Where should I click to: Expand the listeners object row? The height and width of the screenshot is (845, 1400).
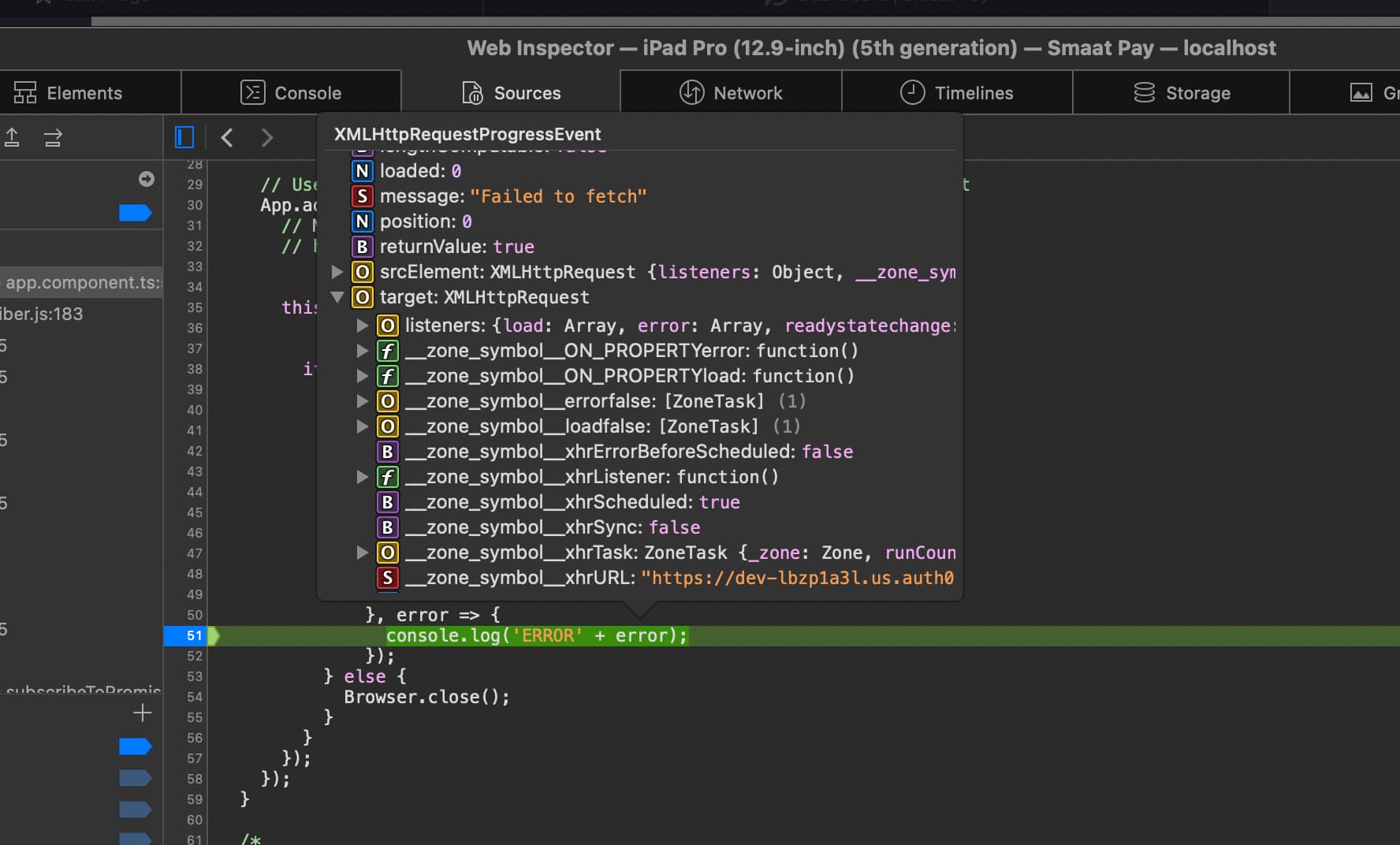[363, 326]
